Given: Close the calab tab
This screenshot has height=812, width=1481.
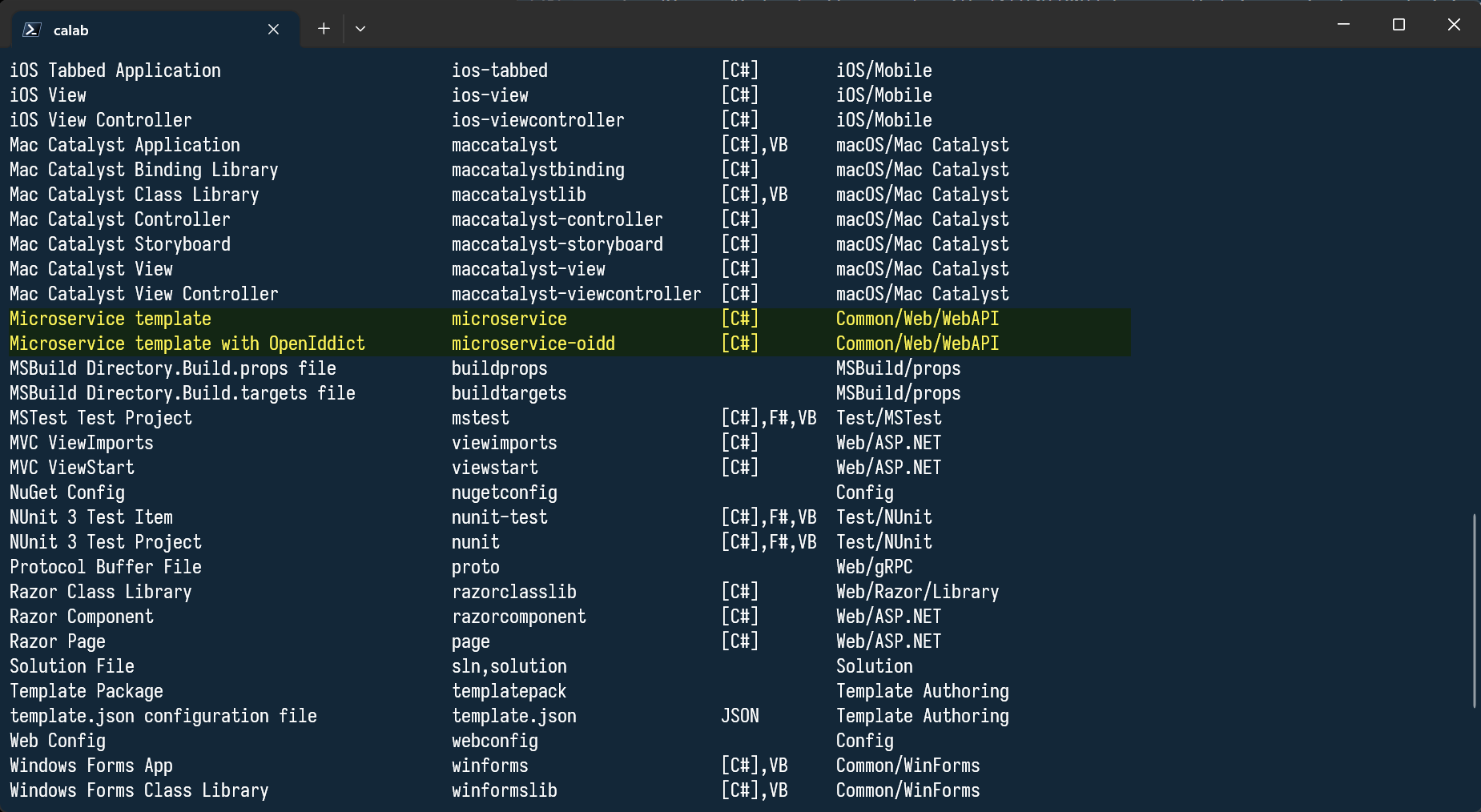Looking at the screenshot, I should coord(273,30).
